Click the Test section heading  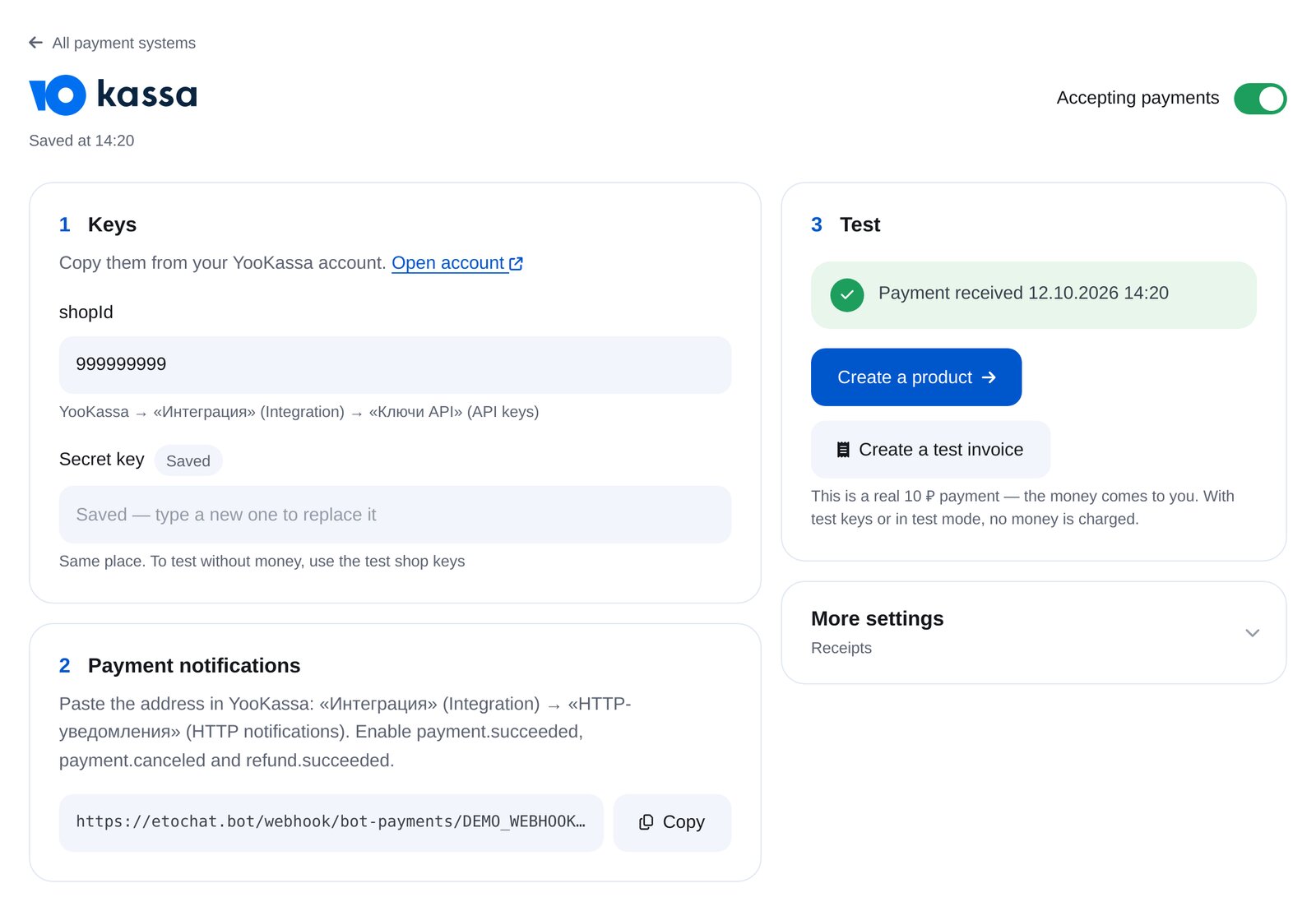860,224
